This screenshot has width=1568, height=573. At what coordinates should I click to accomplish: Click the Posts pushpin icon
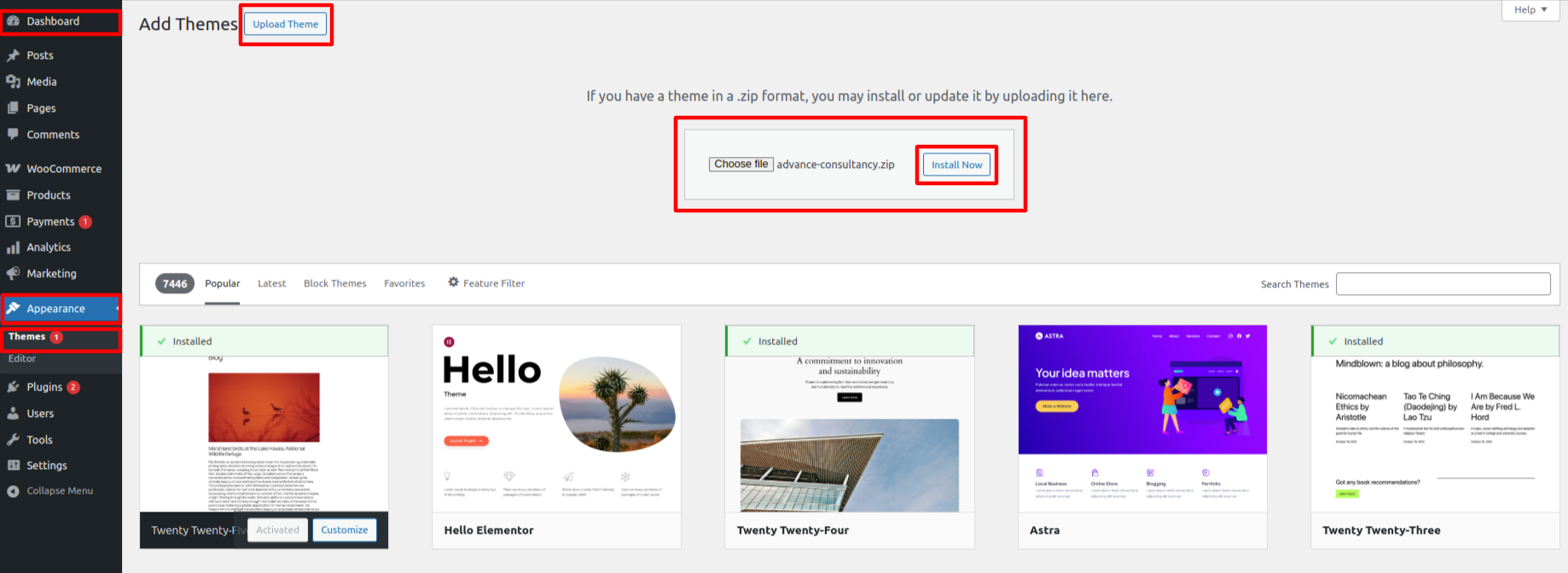tap(13, 55)
